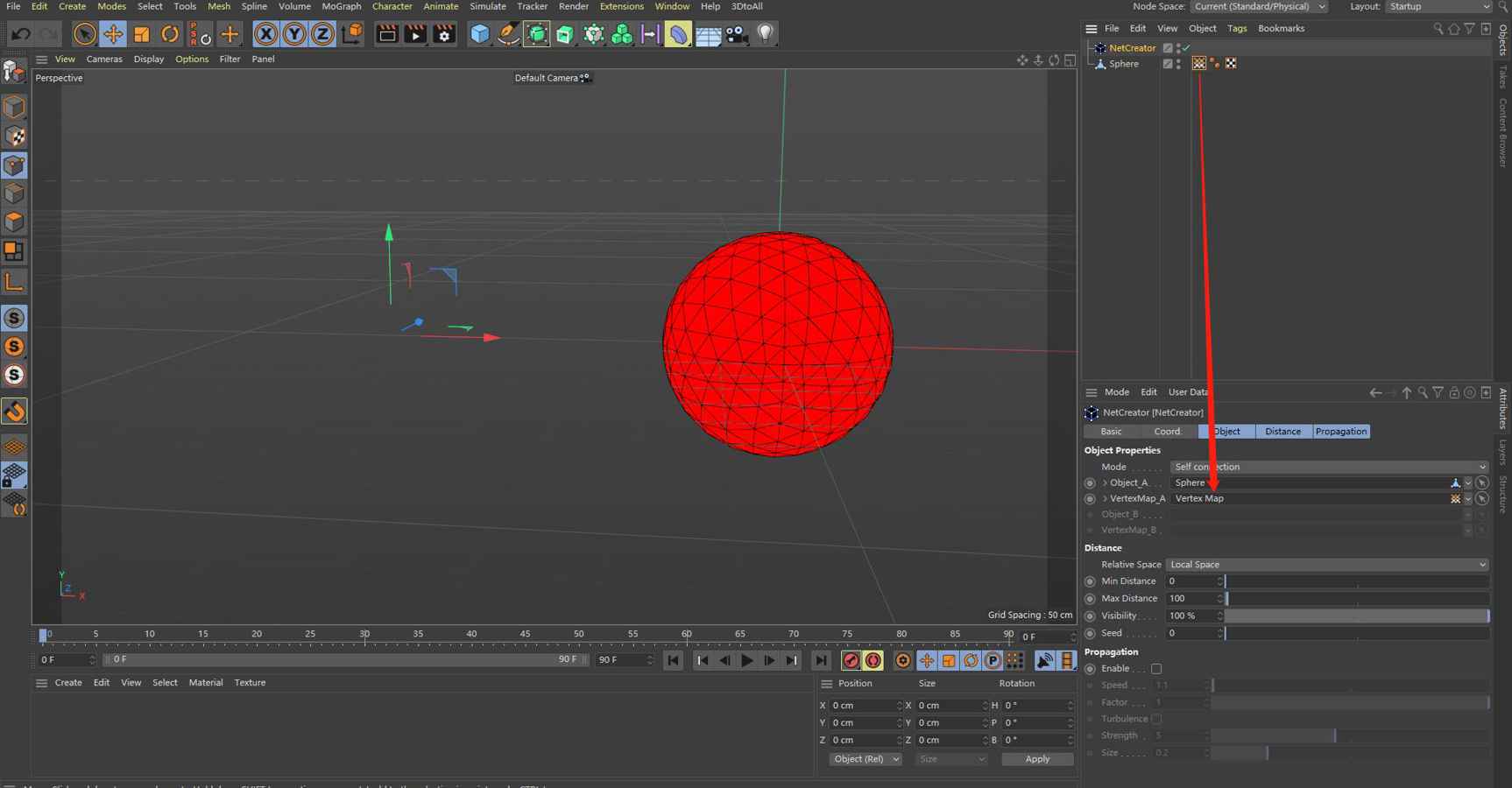The width and height of the screenshot is (1512, 788).
Task: Go to end of animation
Action: 821,661
